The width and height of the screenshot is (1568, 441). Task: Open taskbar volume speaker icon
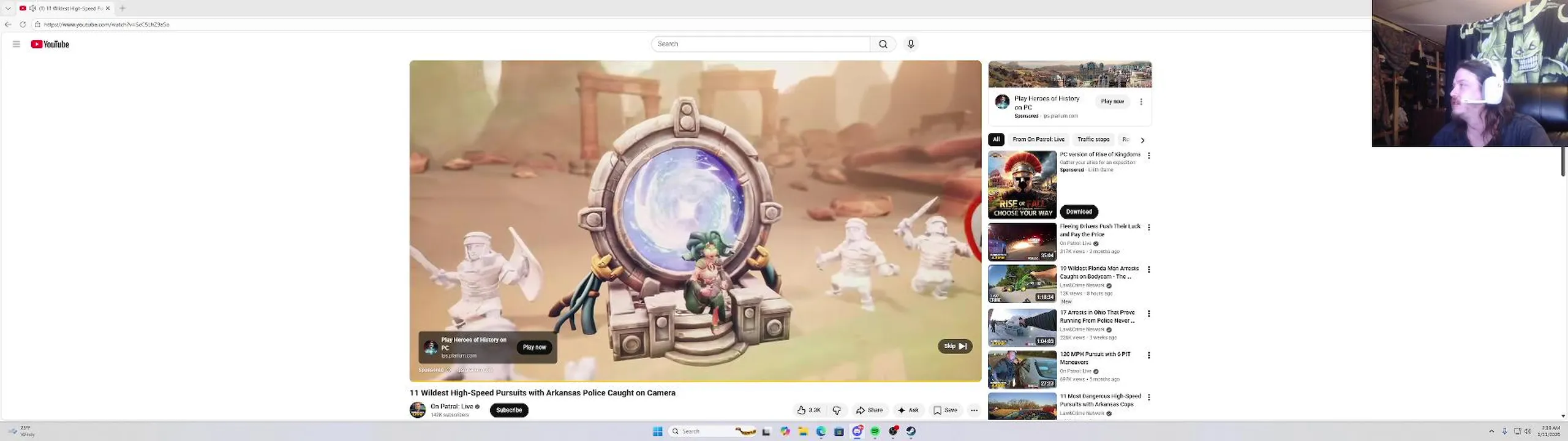pos(1527,431)
